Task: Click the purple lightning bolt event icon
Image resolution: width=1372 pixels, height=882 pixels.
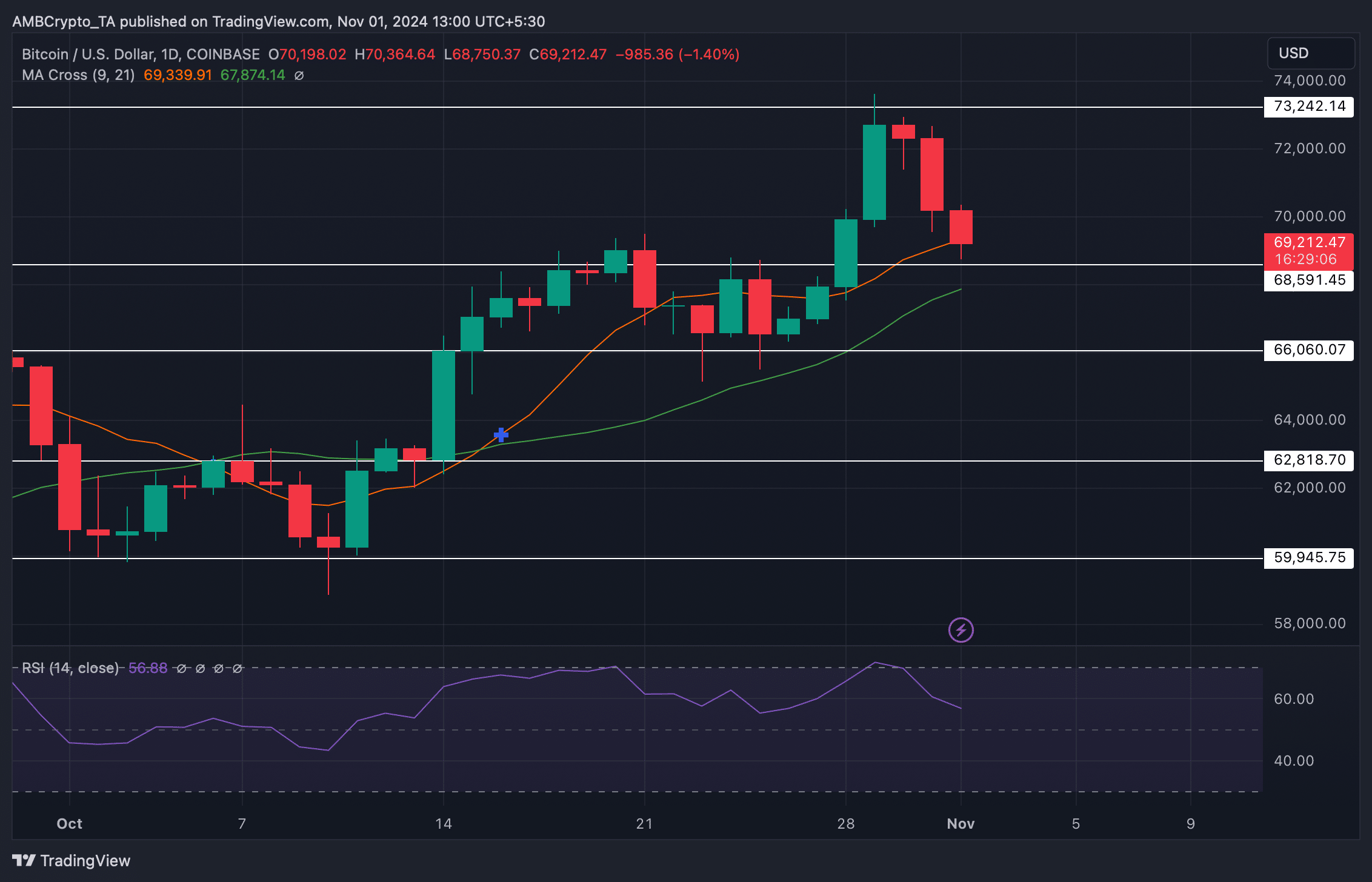Action: pos(961,630)
